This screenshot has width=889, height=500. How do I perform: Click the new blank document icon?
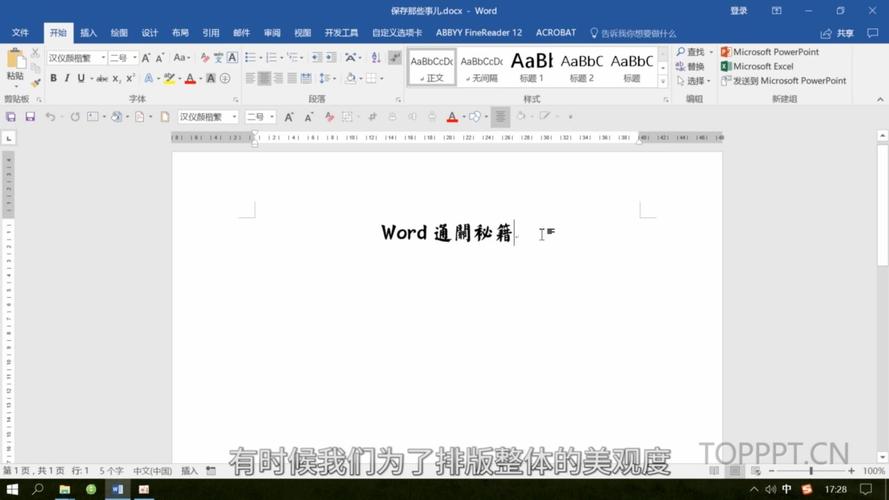pos(165,117)
